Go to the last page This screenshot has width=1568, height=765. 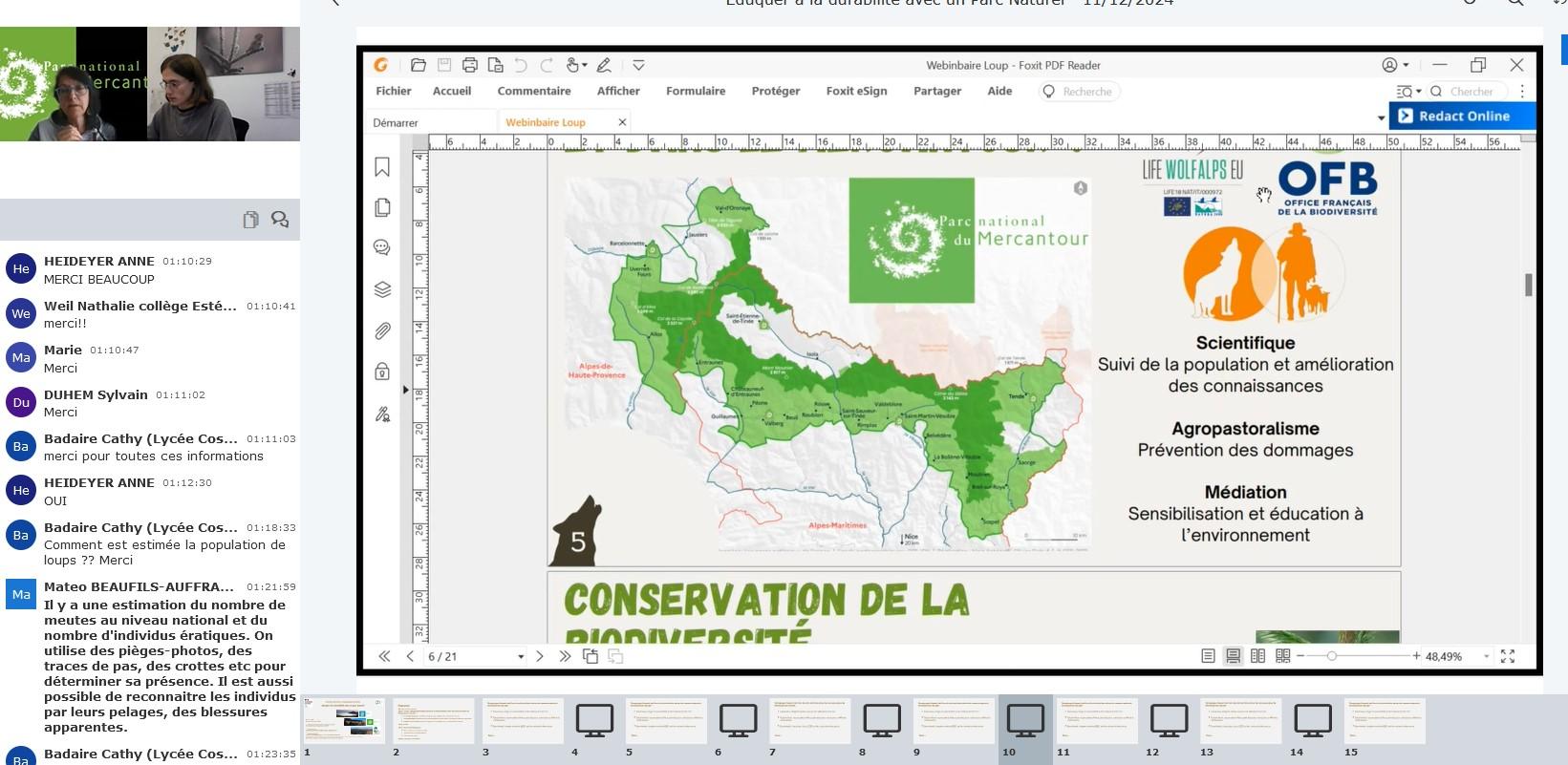point(565,656)
